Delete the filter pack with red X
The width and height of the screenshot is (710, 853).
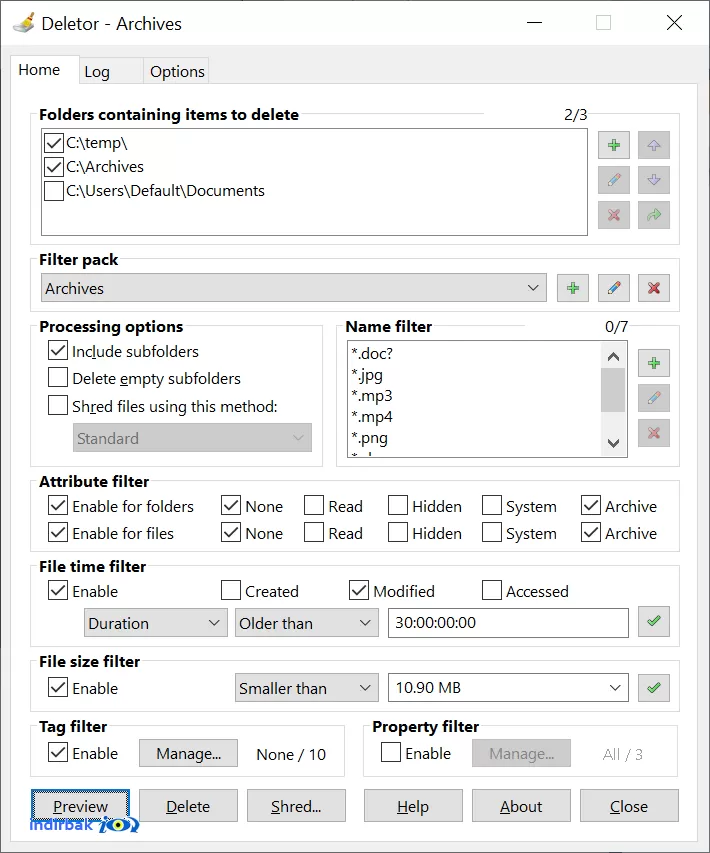point(653,288)
